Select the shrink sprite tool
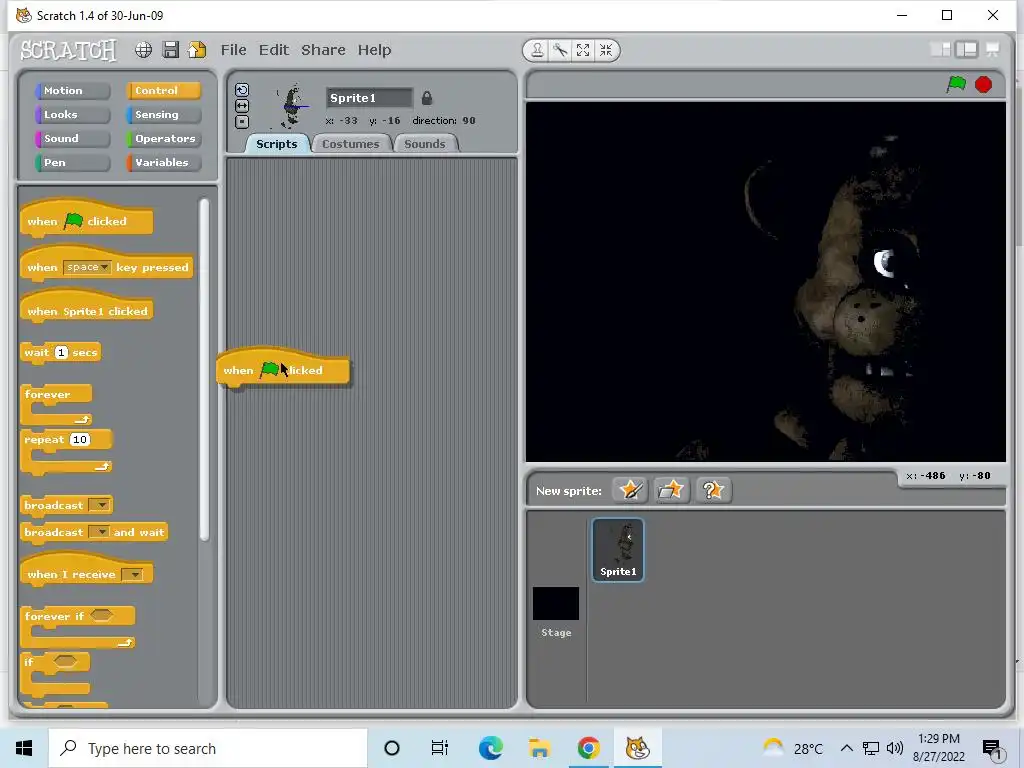Viewport: 1024px width, 768px height. coord(606,50)
